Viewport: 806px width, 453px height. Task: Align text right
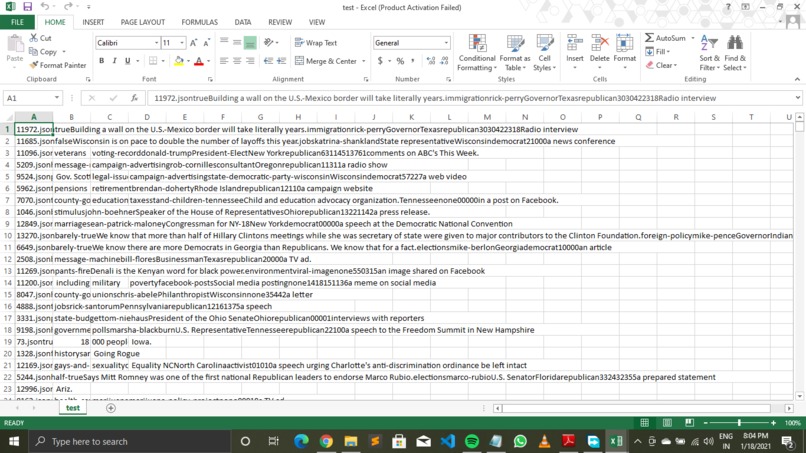coord(250,61)
